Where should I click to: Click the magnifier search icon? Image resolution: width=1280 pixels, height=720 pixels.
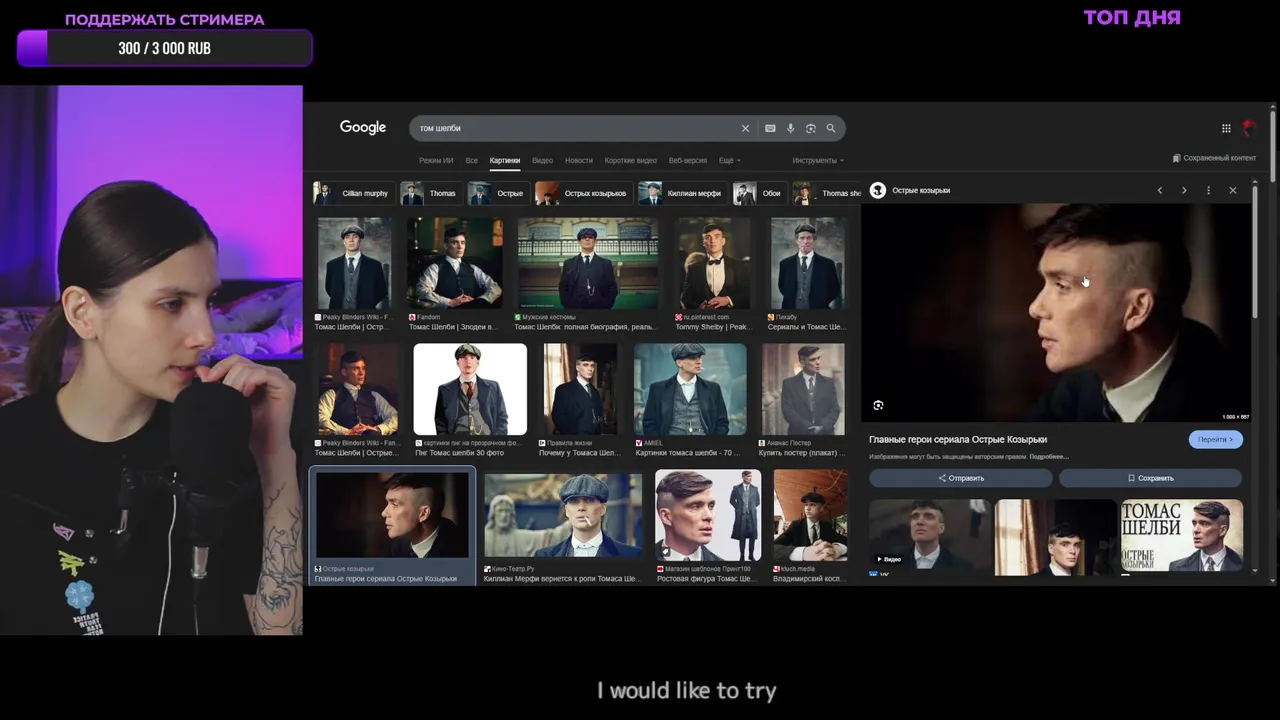pos(831,128)
